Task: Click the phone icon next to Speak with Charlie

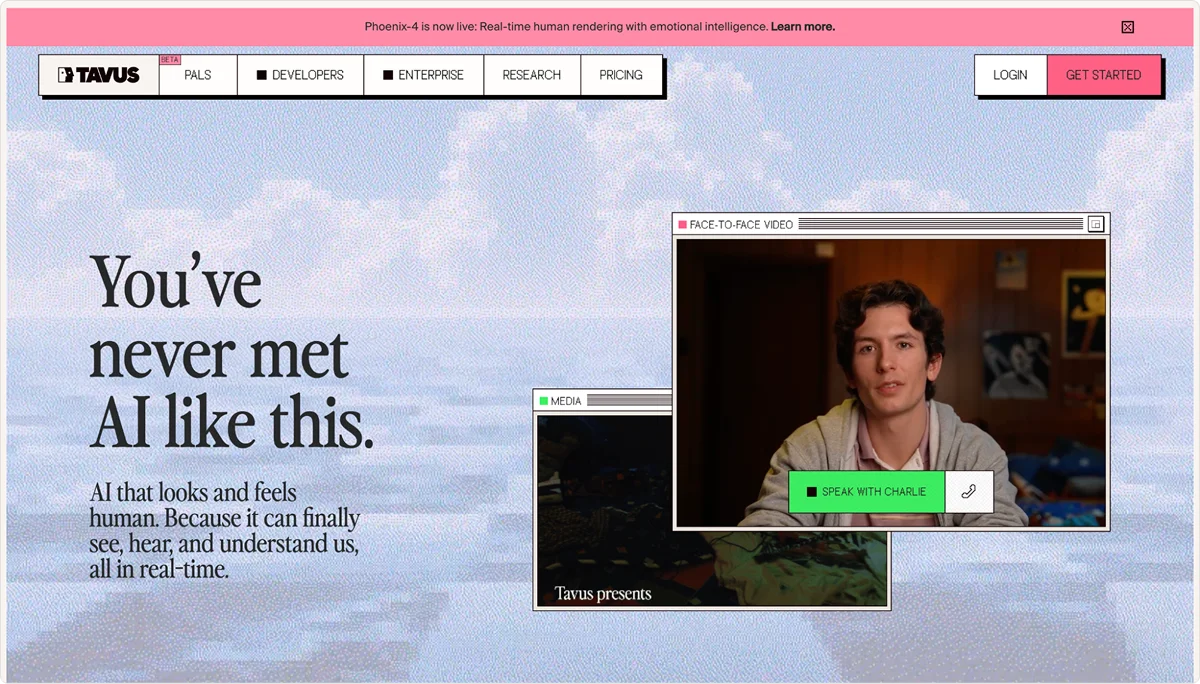Action: pyautogui.click(x=968, y=491)
